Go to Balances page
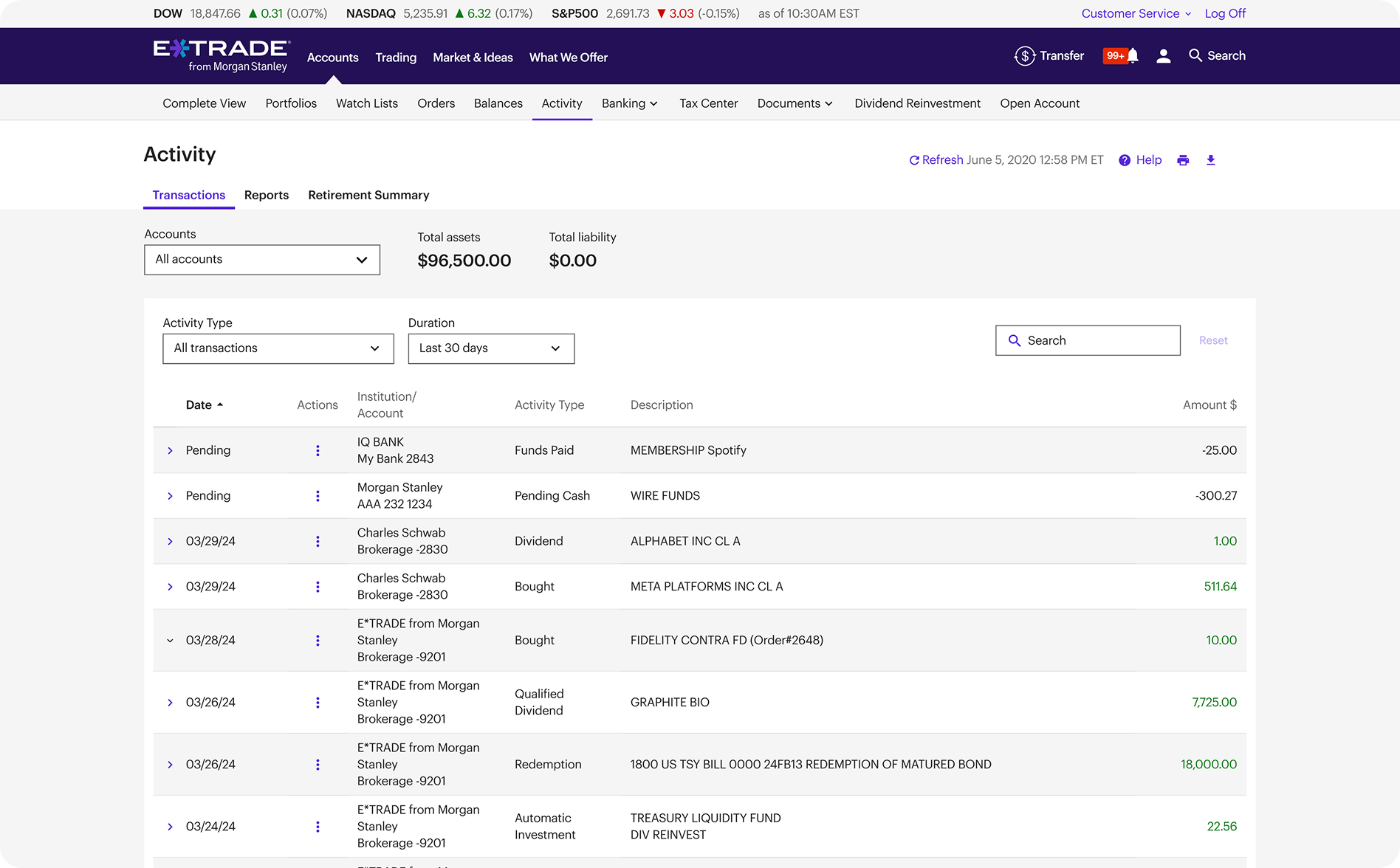The width and height of the screenshot is (1400, 868). pyautogui.click(x=498, y=103)
